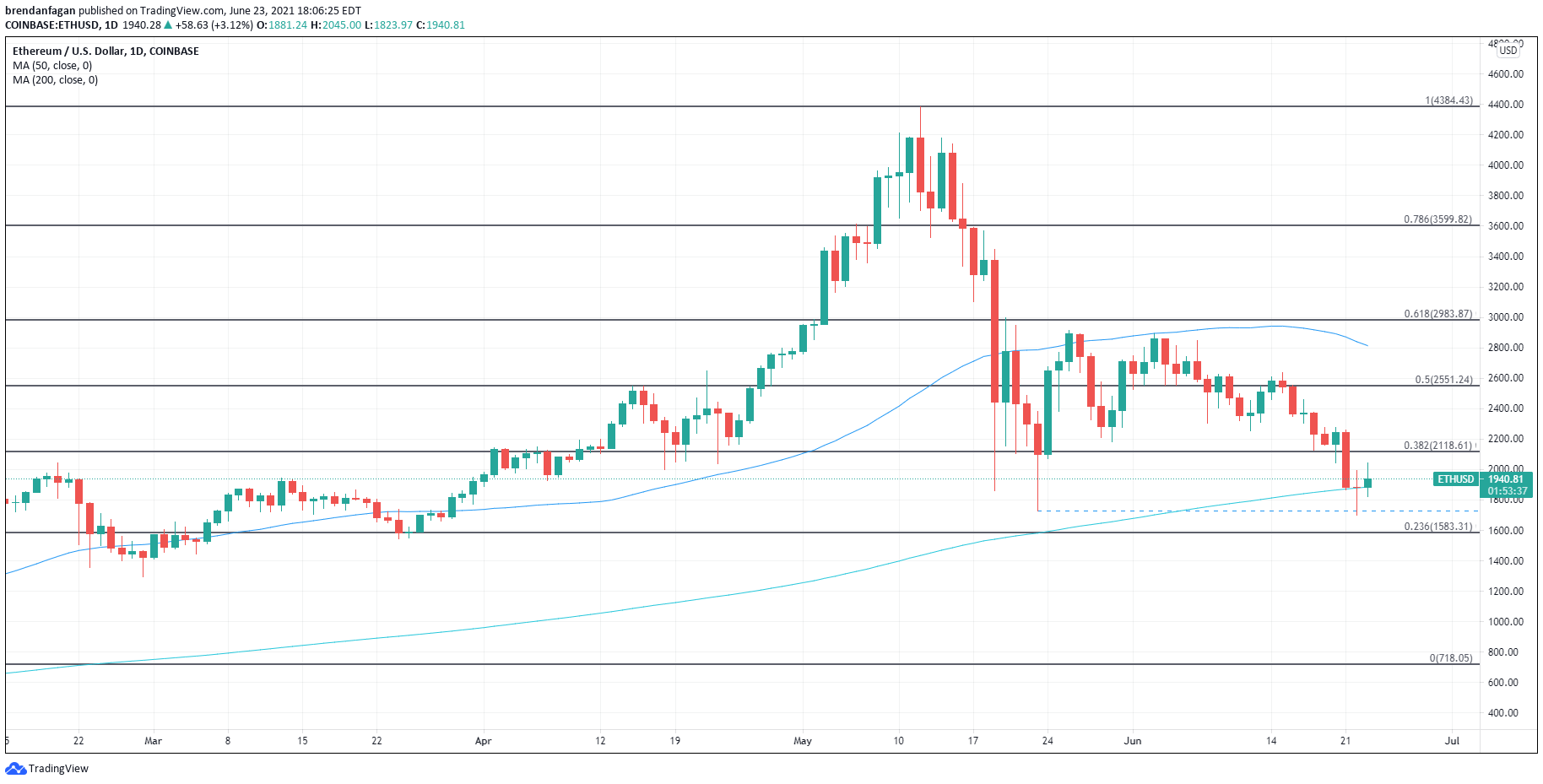The width and height of the screenshot is (1543, 784).
Task: Select the 1(4384.43) Fibonacci level label
Action: coord(1448,100)
